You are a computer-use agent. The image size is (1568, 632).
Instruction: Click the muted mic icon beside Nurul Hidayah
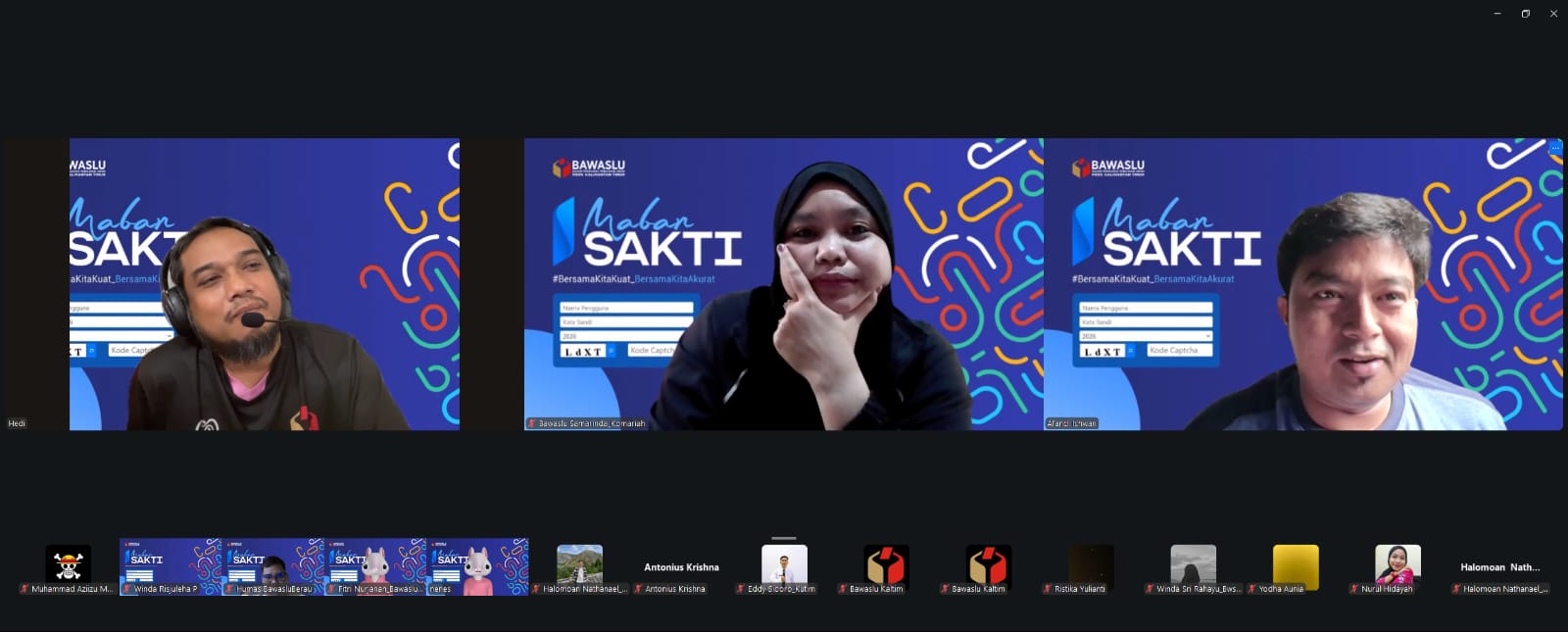click(x=1354, y=589)
